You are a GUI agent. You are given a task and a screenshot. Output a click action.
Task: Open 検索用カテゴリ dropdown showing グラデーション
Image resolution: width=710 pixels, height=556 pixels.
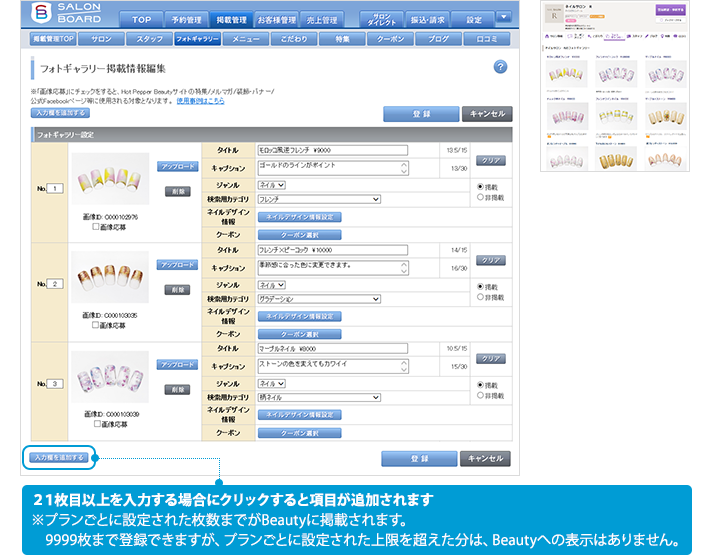pos(319,298)
